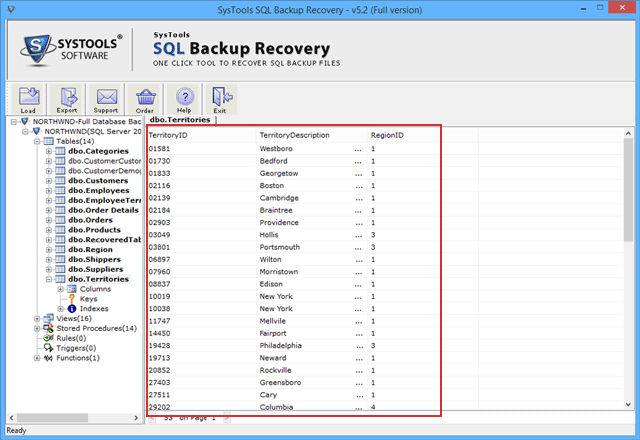Click the grid scrollbar up arrow
This screenshot has height=440, width=640.
(x=628, y=133)
